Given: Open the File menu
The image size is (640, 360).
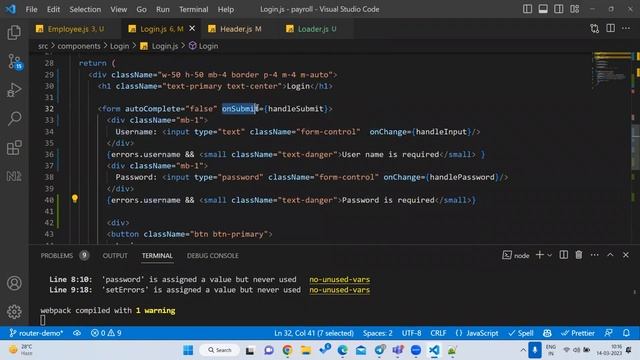Looking at the screenshot, I should (31, 9).
